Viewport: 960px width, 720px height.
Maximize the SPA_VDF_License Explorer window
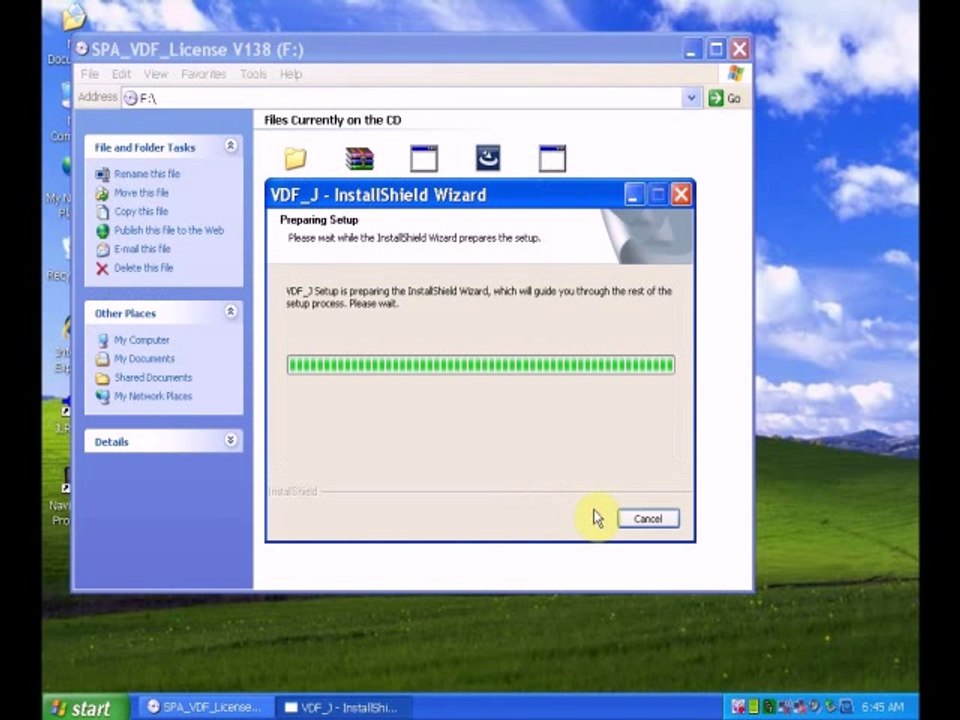click(x=716, y=49)
